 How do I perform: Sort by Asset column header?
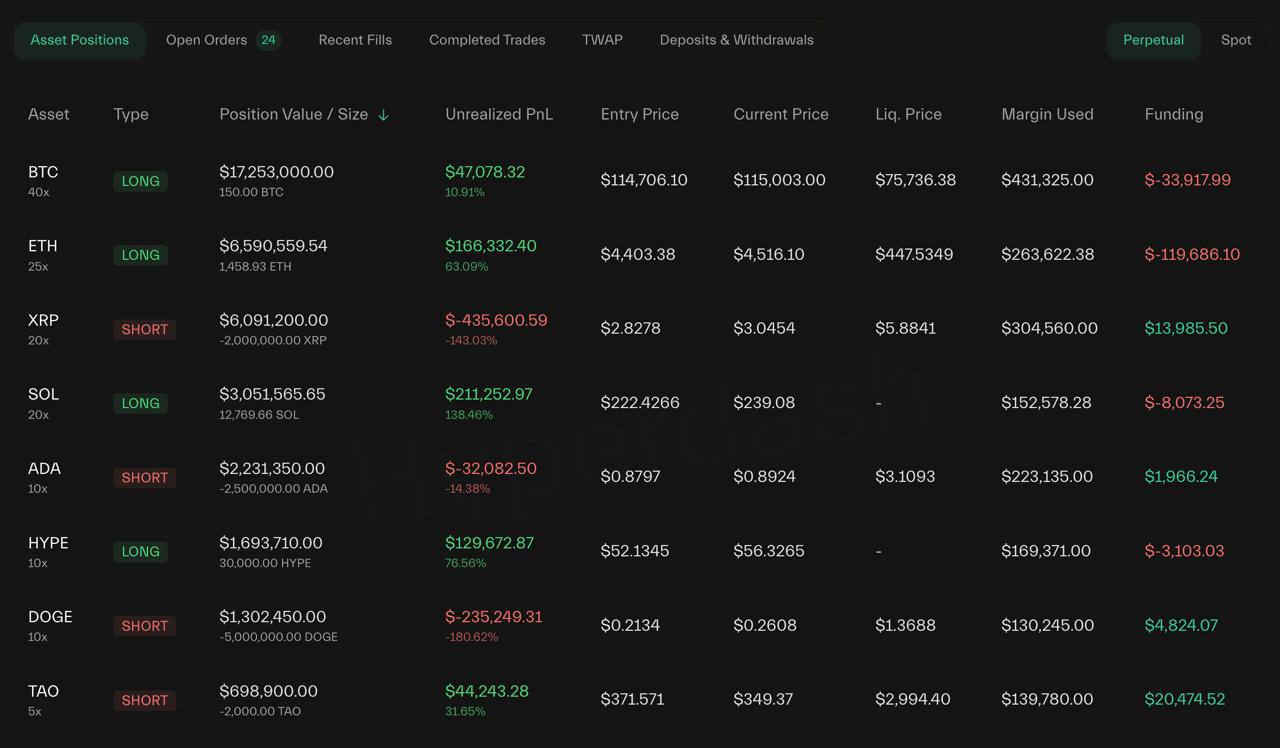pyautogui.click(x=49, y=114)
